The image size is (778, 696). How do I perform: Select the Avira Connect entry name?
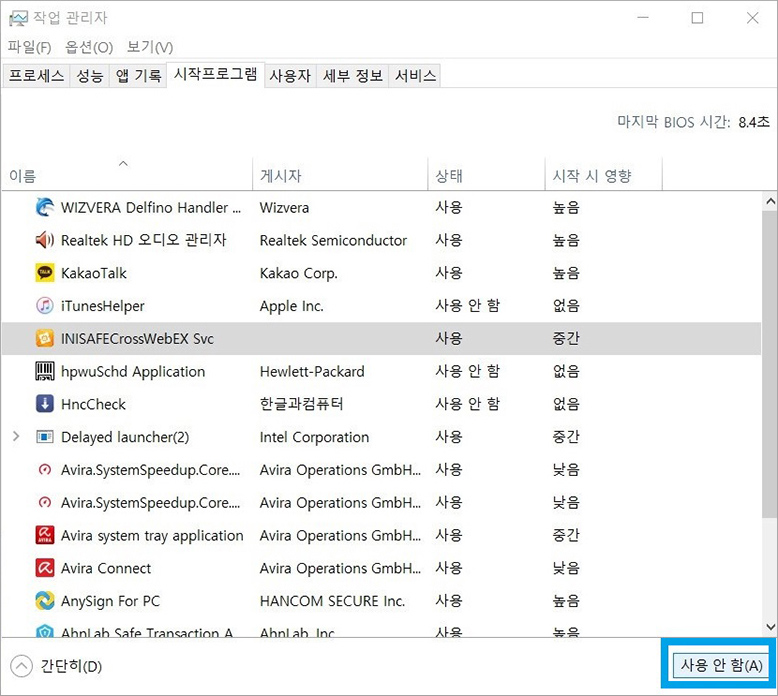click(x=106, y=568)
